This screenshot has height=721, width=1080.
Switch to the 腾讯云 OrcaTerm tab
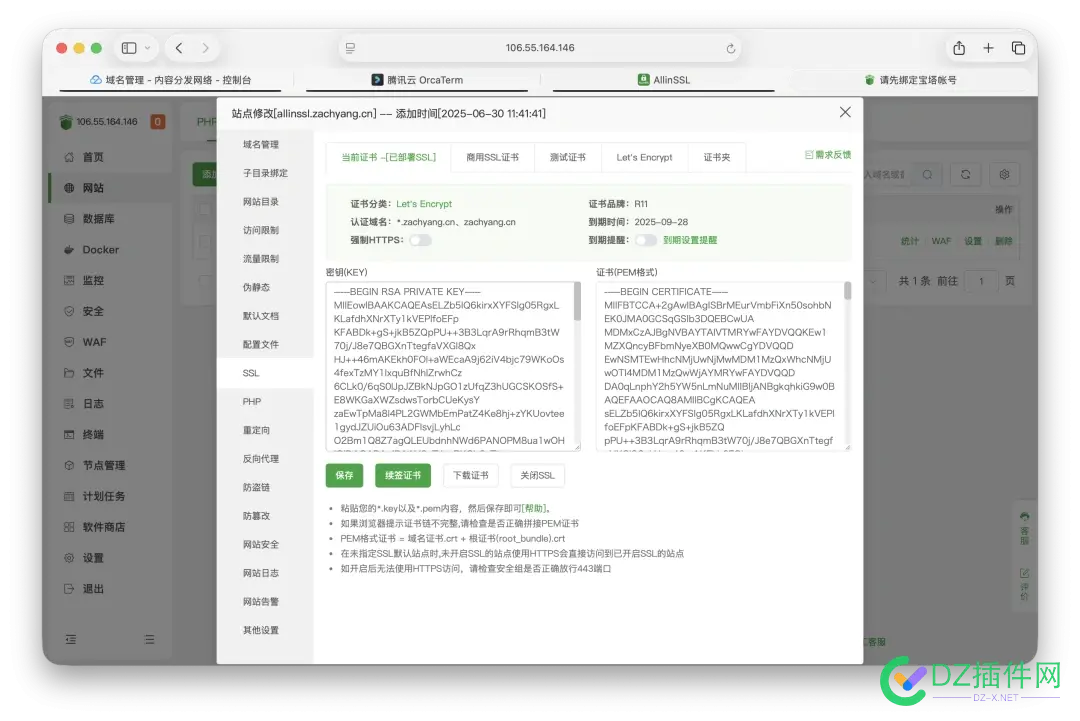(417, 80)
